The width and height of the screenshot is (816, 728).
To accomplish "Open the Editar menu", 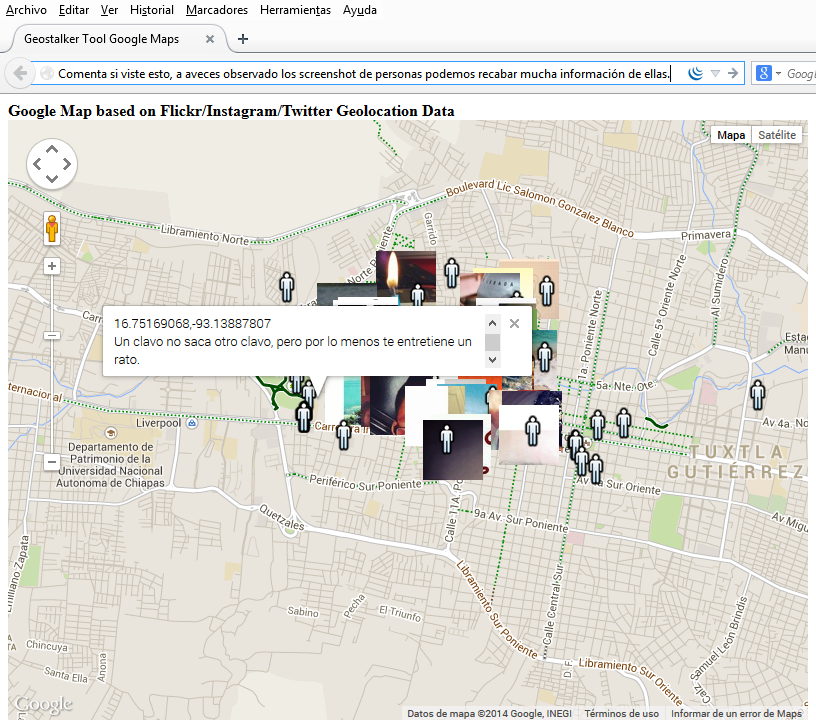I will [73, 10].
